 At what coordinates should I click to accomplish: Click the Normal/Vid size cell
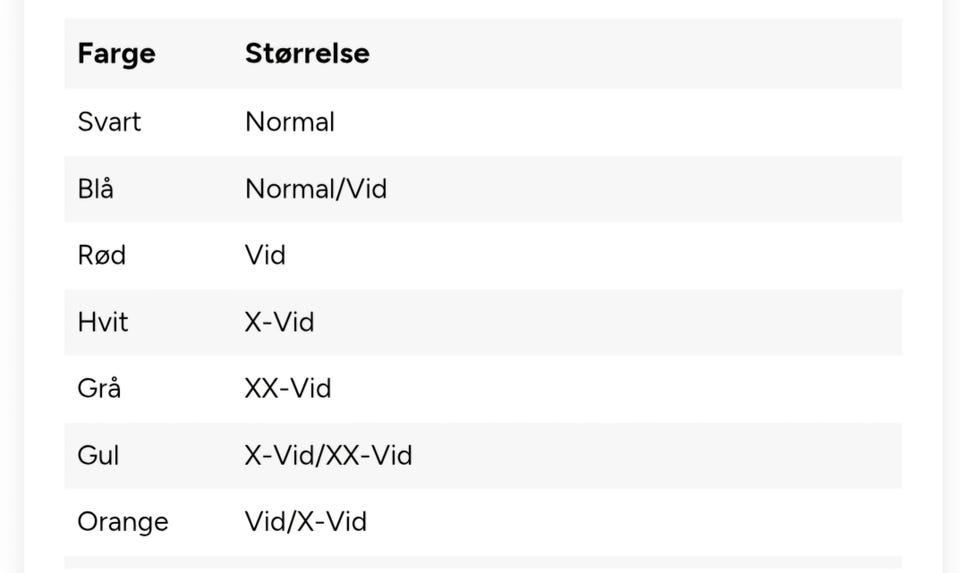[x=316, y=188]
